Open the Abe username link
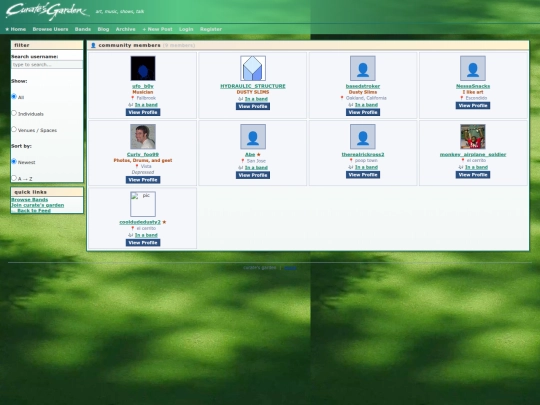This screenshot has height=405, width=540. [250, 155]
